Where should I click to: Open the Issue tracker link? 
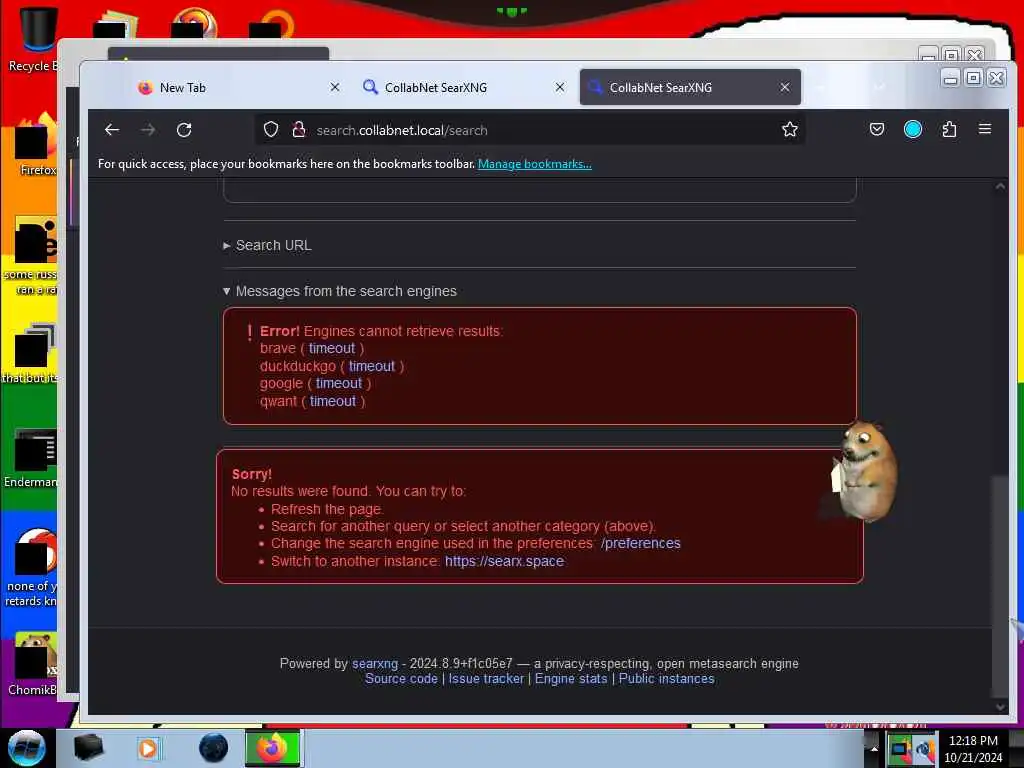pos(486,679)
